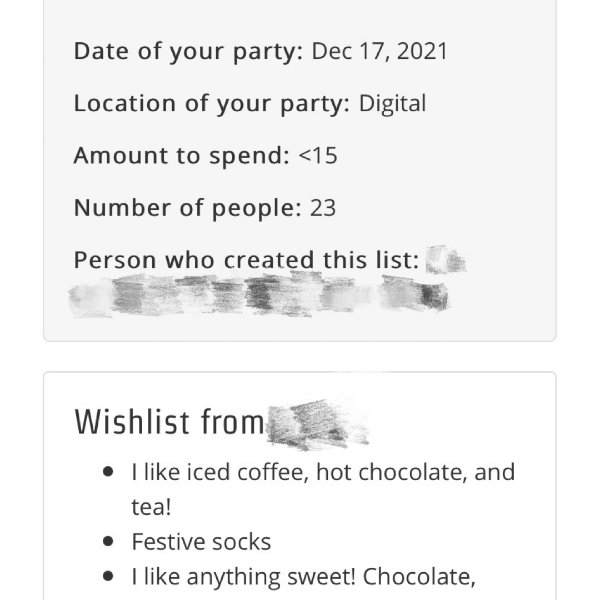This screenshot has width=600, height=600.
Task: Click the smudged name beside Wishlist from
Action: pyautogui.click(x=318, y=424)
